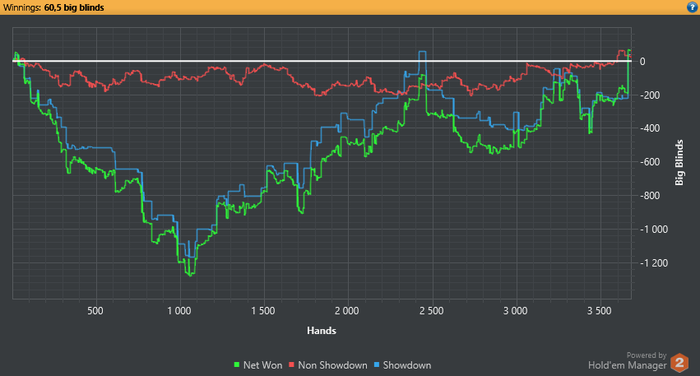The height and width of the screenshot is (376, 700).
Task: Click the green Net Won color square
Action: point(237,365)
